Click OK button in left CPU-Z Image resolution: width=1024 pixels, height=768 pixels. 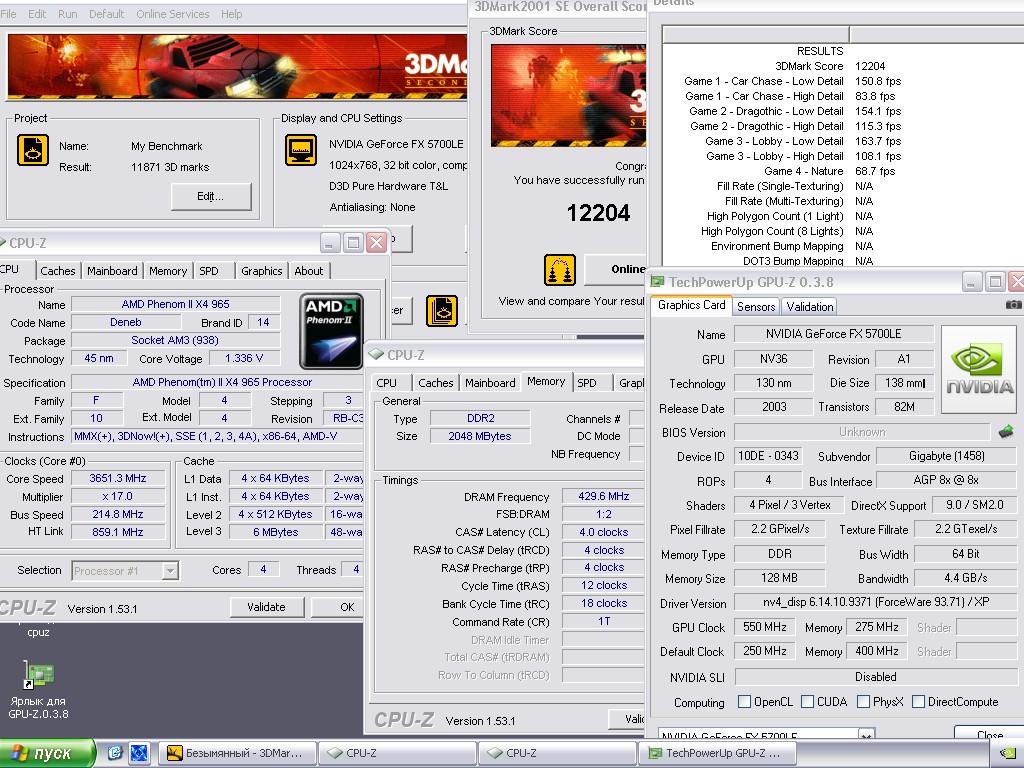click(x=338, y=607)
